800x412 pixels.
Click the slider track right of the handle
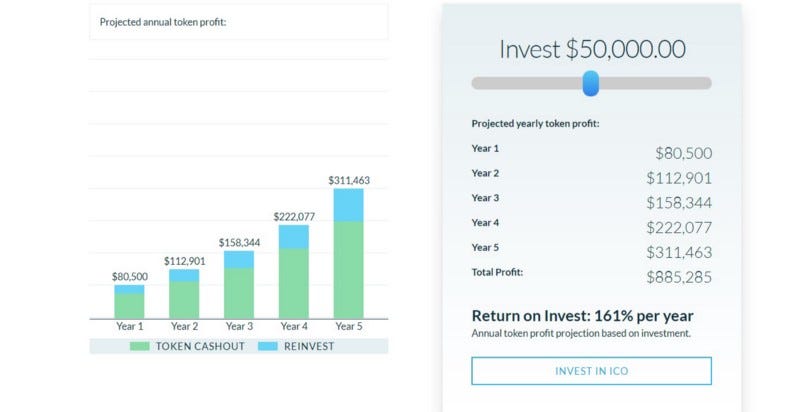point(655,83)
